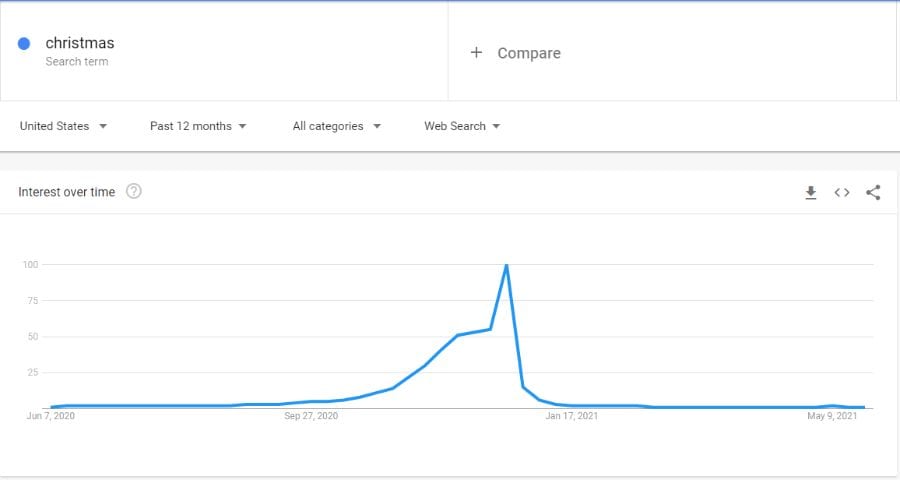Screen dimensions: 900x480
Task: Click the trend line near 50
Action: (x=458, y=335)
